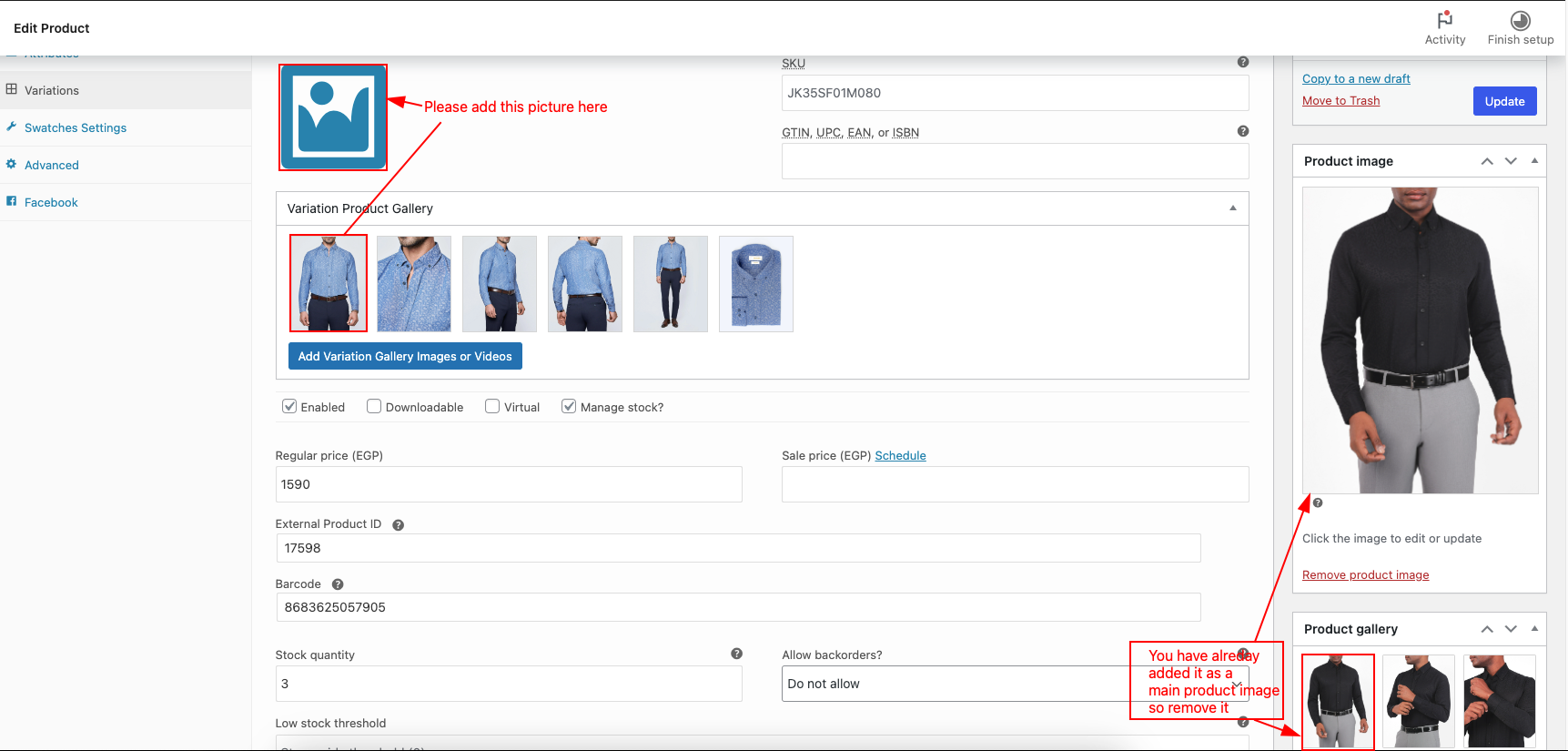
Task: Click 'Click the image to edit or update' text
Action: (1391, 538)
